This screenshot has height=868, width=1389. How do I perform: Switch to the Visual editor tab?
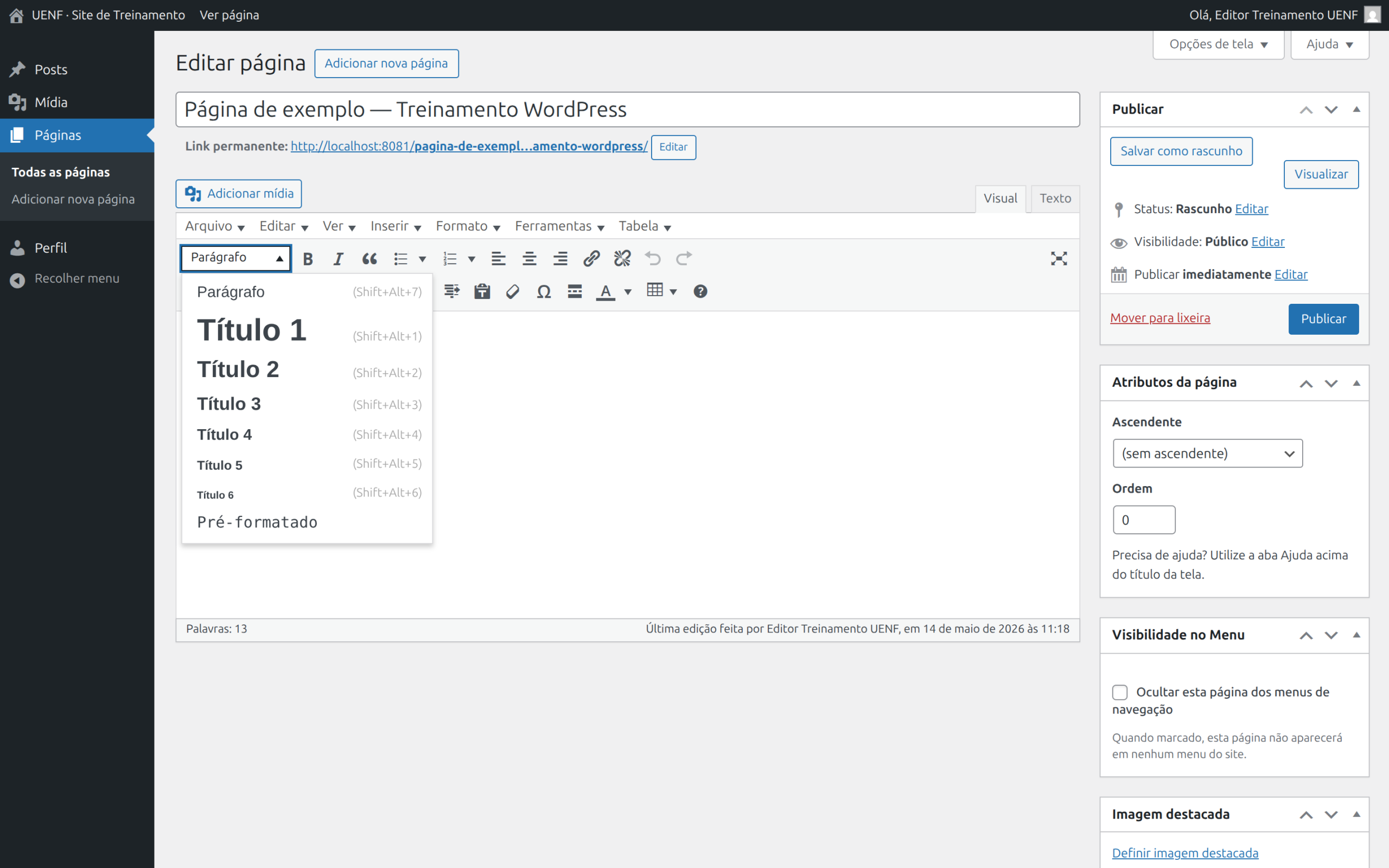pyautogui.click(x=1001, y=199)
